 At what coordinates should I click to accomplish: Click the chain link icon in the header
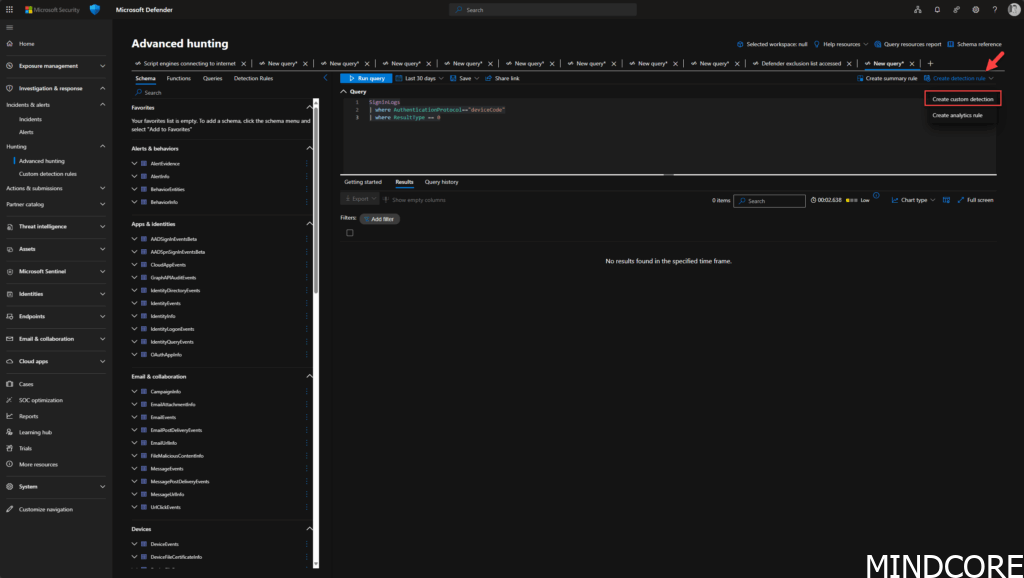956,10
